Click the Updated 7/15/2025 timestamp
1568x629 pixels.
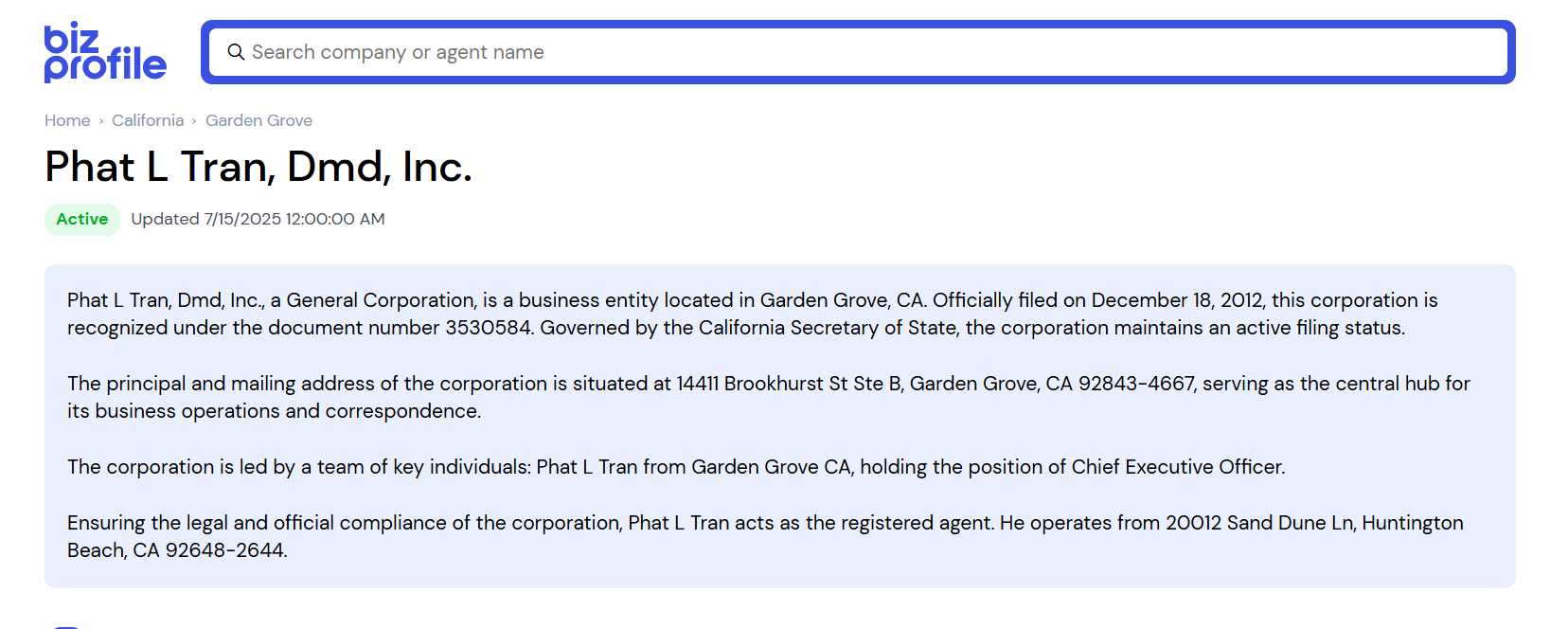point(258,219)
